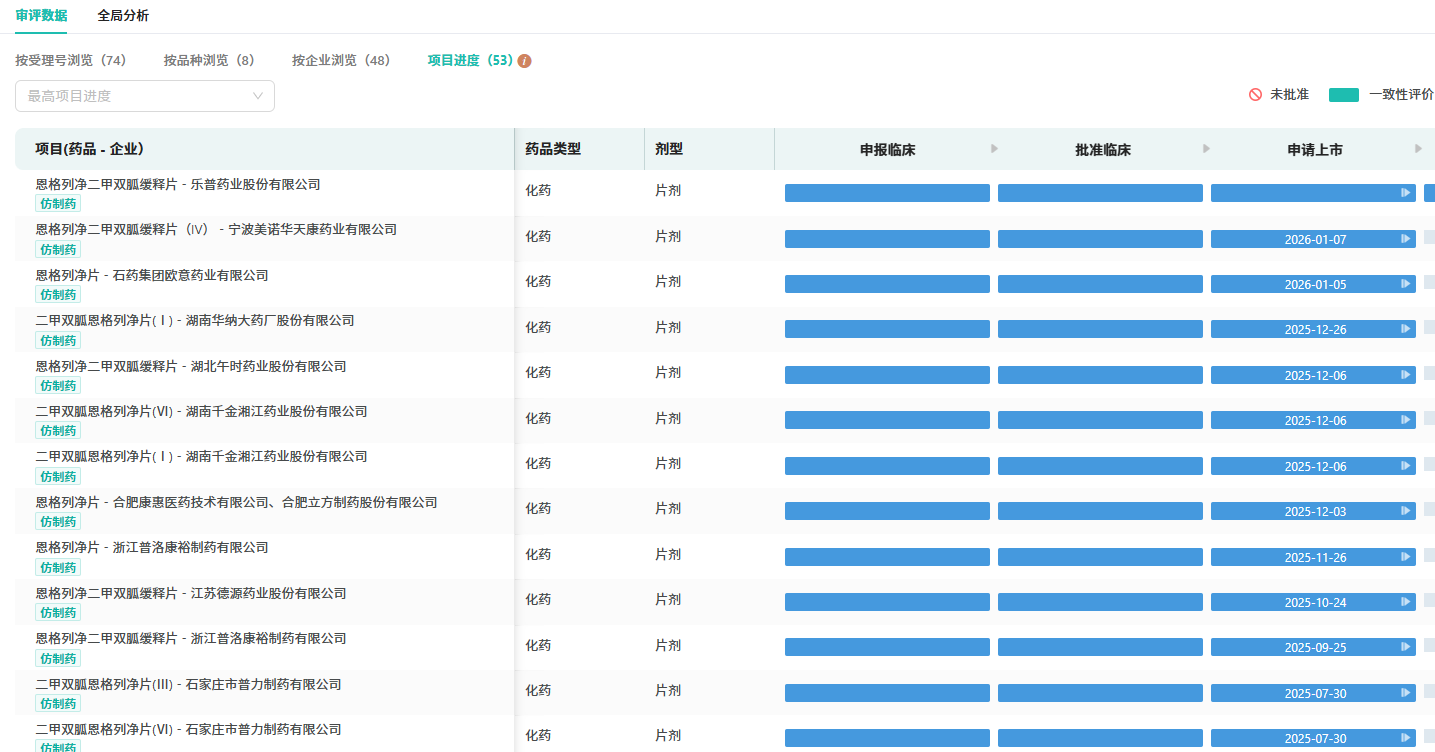Switch to 按品种浏览 (8) view
The height and width of the screenshot is (752, 1435).
(210, 61)
